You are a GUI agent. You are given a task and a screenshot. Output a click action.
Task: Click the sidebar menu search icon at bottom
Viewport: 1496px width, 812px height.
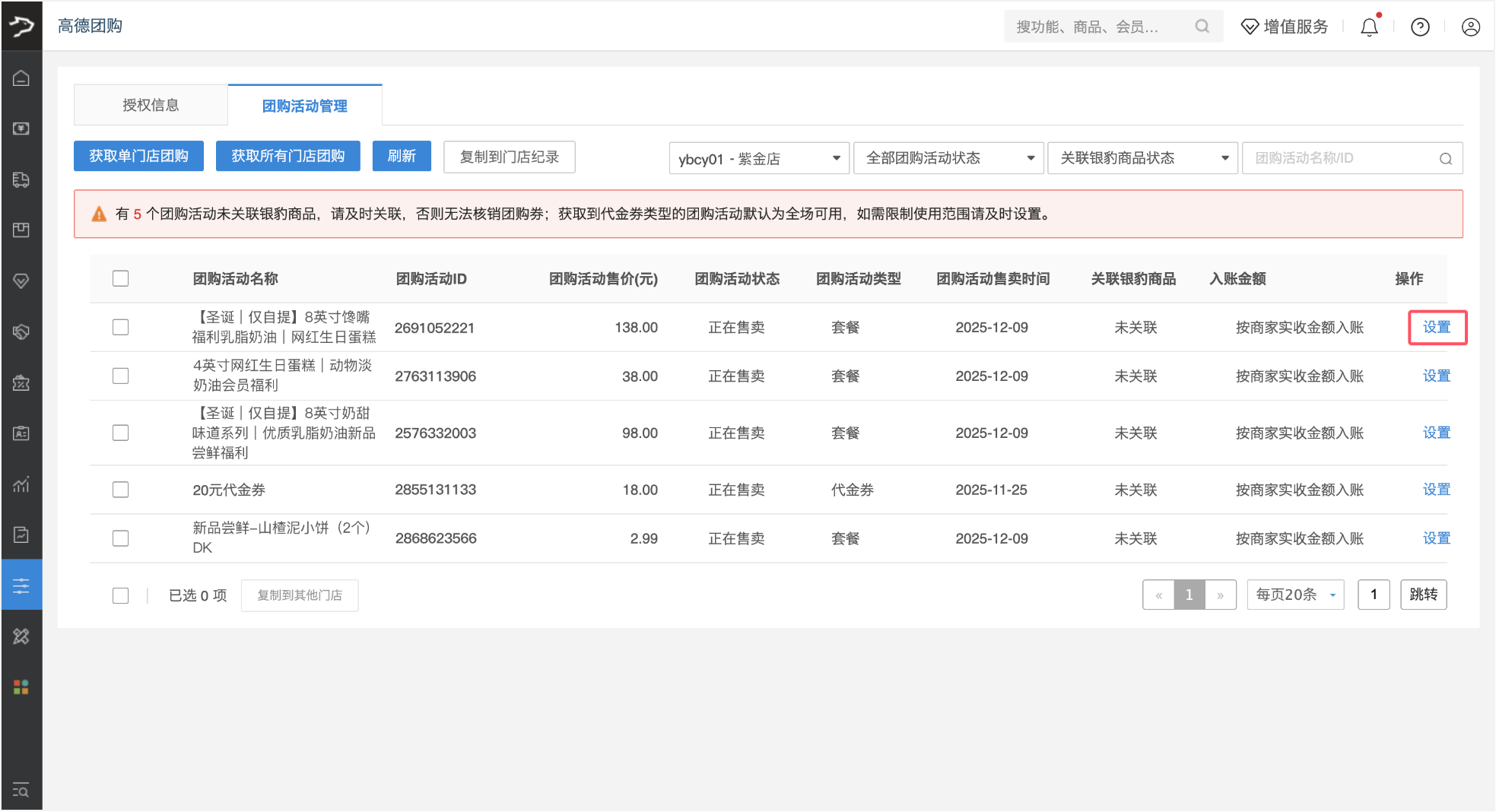click(21, 790)
